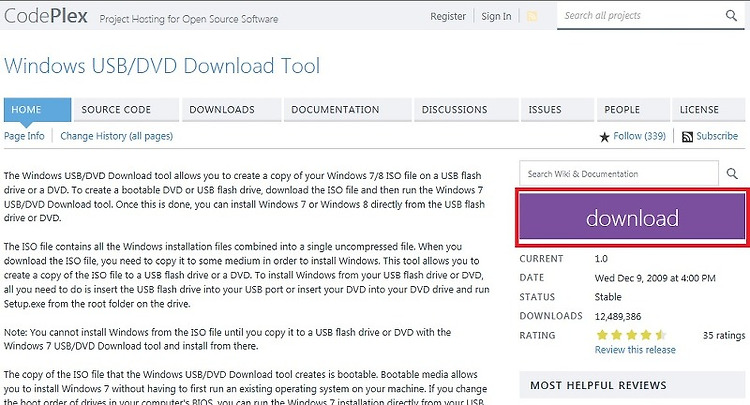Click the 35 ratings text
Screen dimensions: 750x405
724,335
